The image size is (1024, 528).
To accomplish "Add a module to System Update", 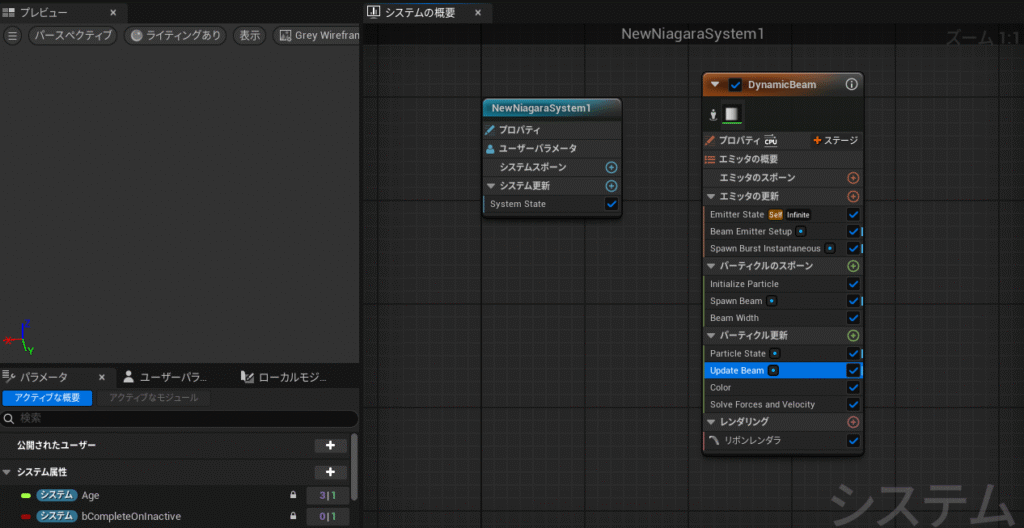I will (611, 186).
